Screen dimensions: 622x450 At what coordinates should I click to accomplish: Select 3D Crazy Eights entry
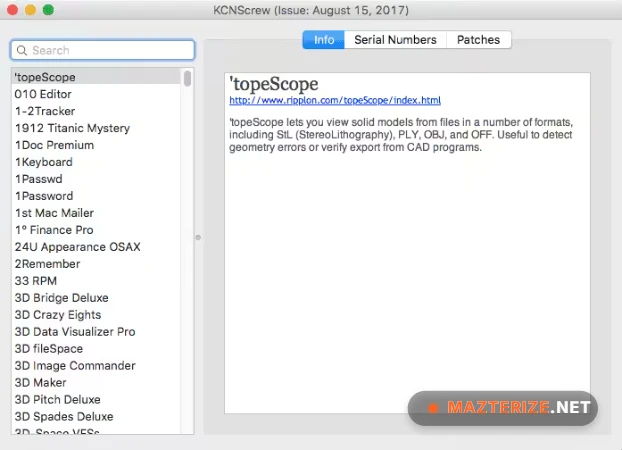pyautogui.click(x=96, y=315)
